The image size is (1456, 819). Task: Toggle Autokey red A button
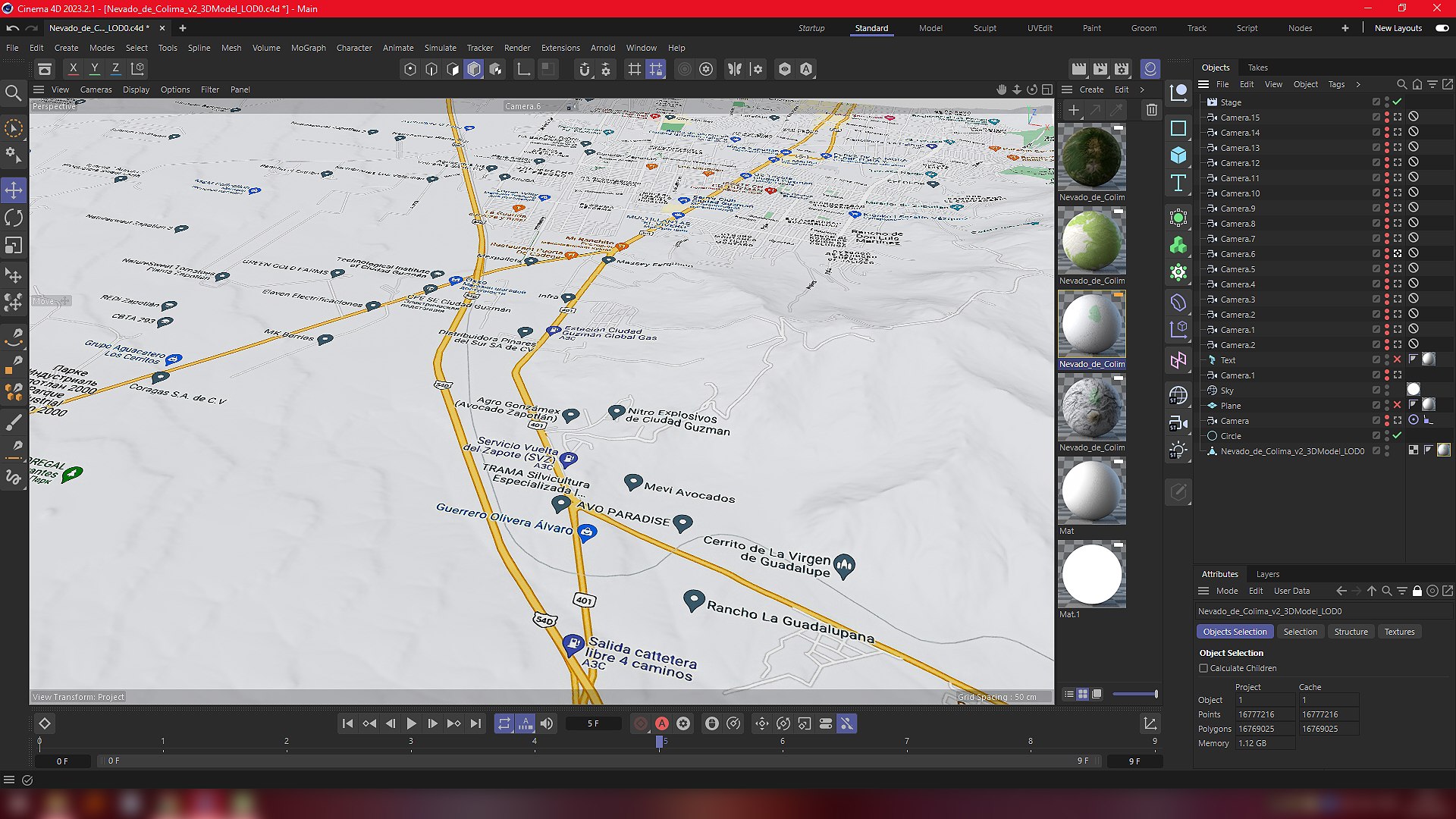pos(662,724)
